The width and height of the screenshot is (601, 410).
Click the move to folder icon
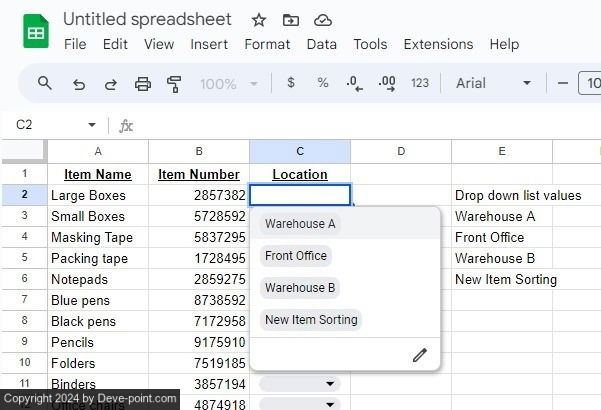point(291,20)
